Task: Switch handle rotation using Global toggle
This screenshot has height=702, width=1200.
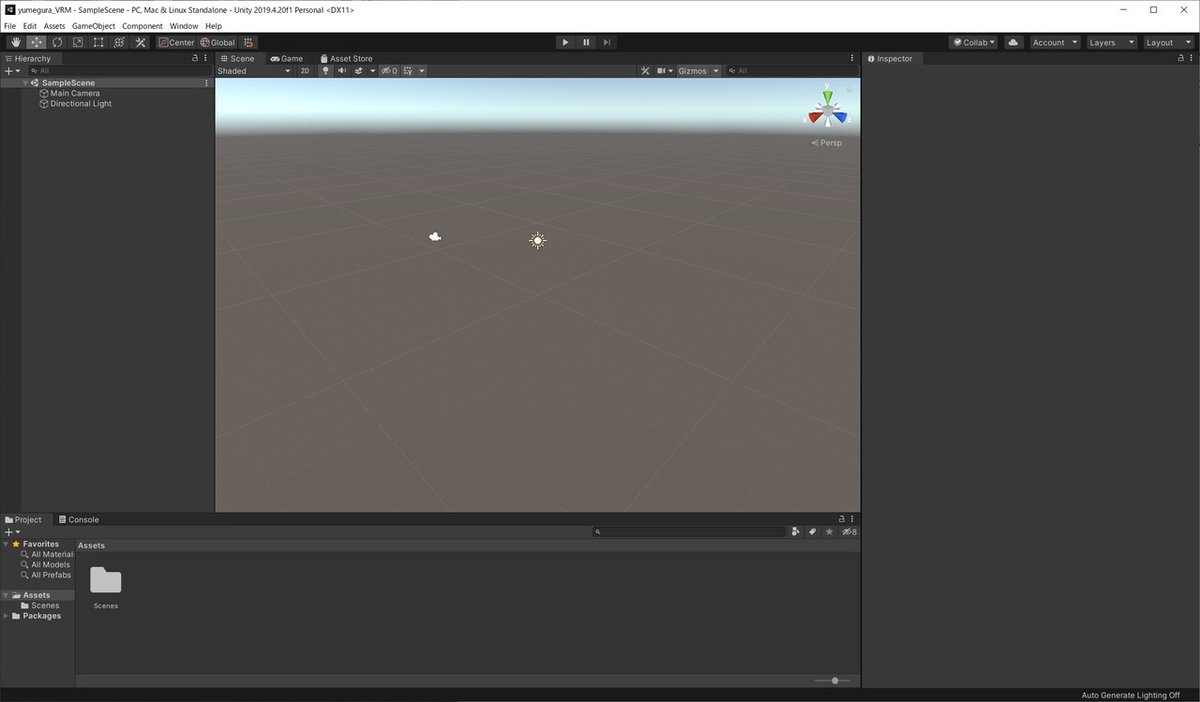Action: (218, 42)
